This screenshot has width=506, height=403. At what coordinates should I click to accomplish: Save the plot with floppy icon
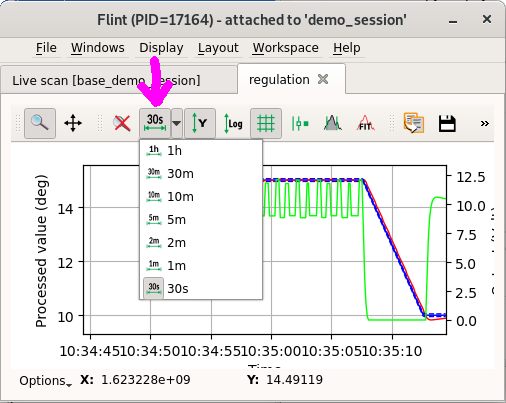click(447, 123)
